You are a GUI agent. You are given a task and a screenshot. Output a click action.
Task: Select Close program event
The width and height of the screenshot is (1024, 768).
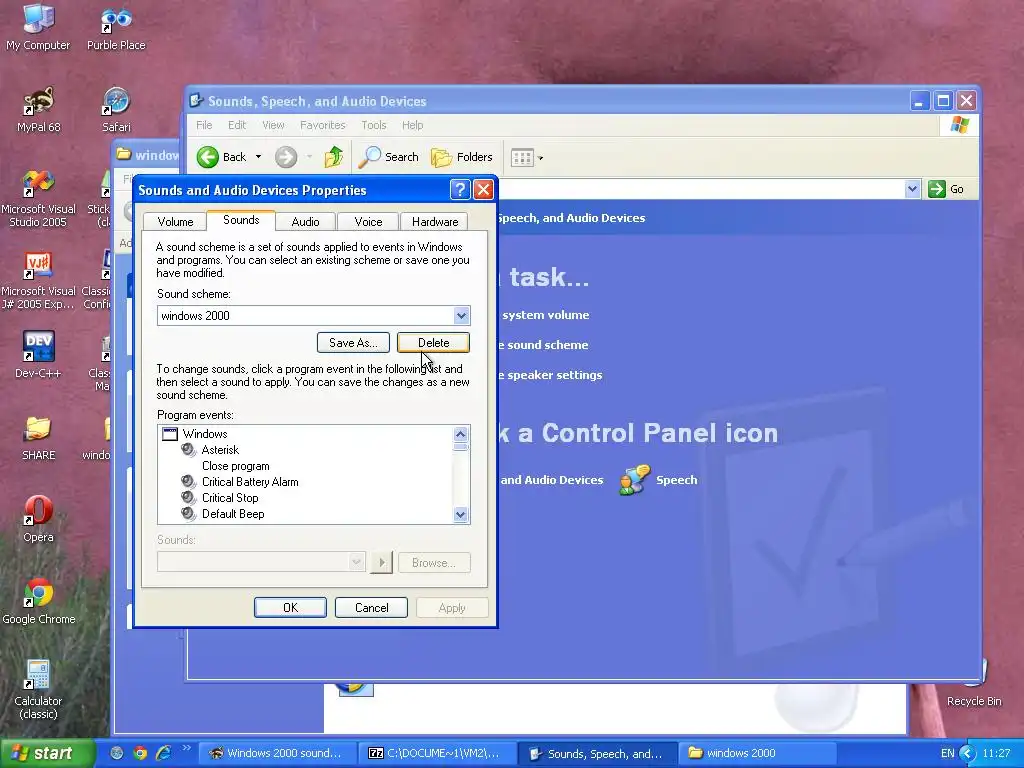(x=235, y=466)
